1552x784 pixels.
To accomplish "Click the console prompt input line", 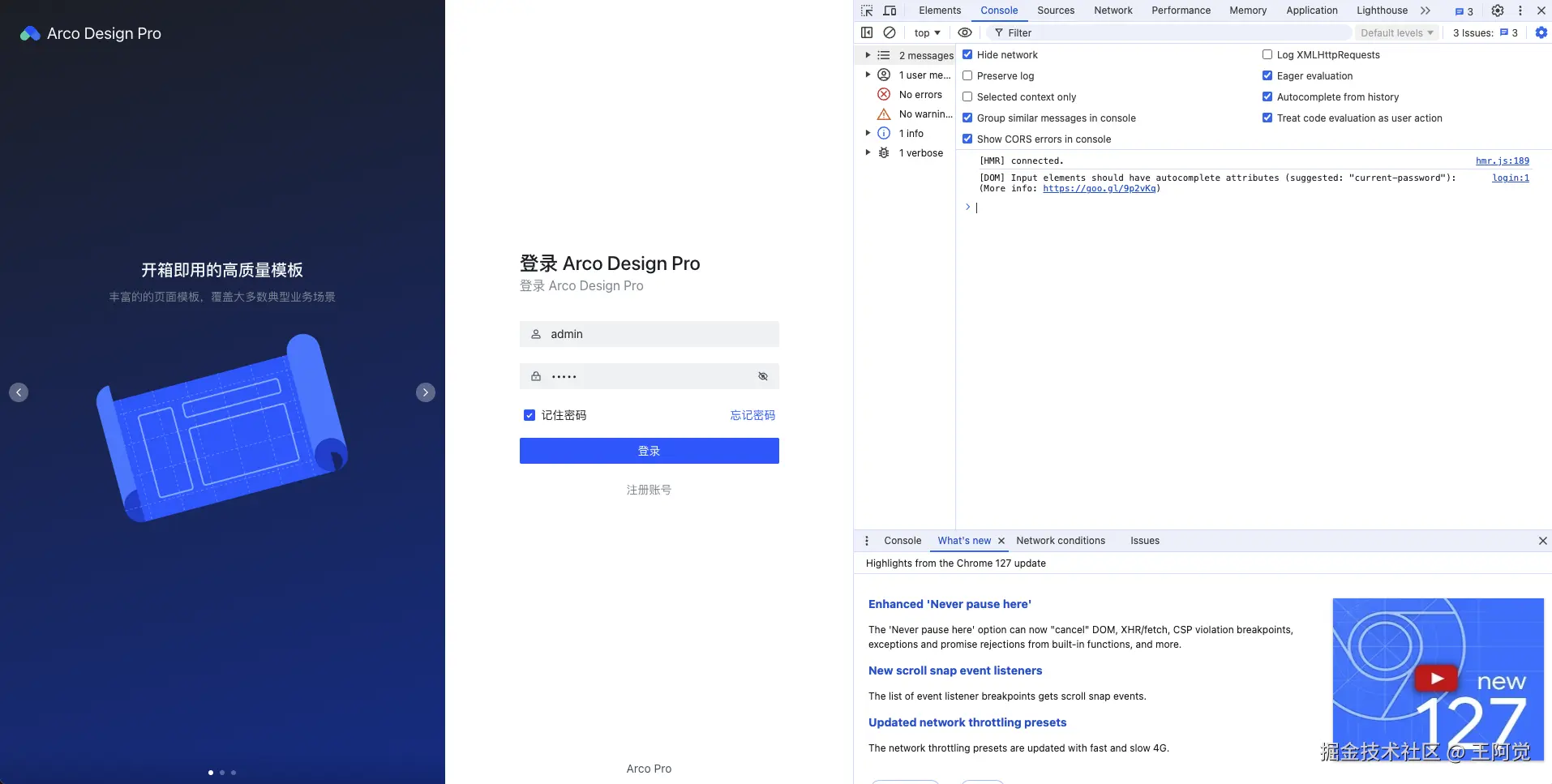I will tap(1254, 208).
